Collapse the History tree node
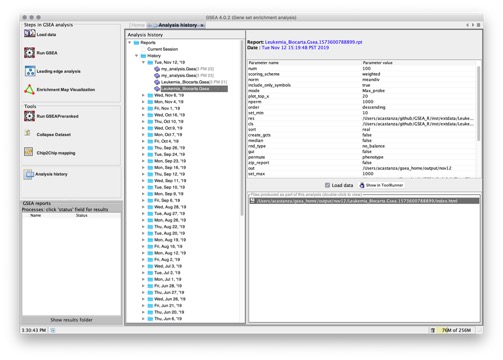Screen dimensions: 503x360 coord(136,56)
